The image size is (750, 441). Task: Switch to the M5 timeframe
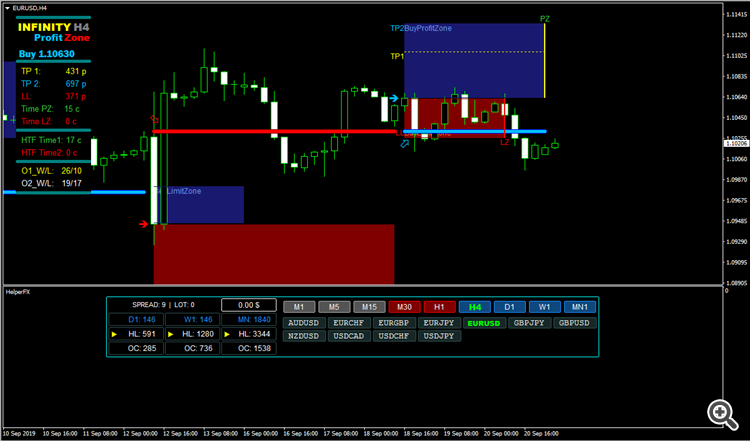(x=334, y=307)
